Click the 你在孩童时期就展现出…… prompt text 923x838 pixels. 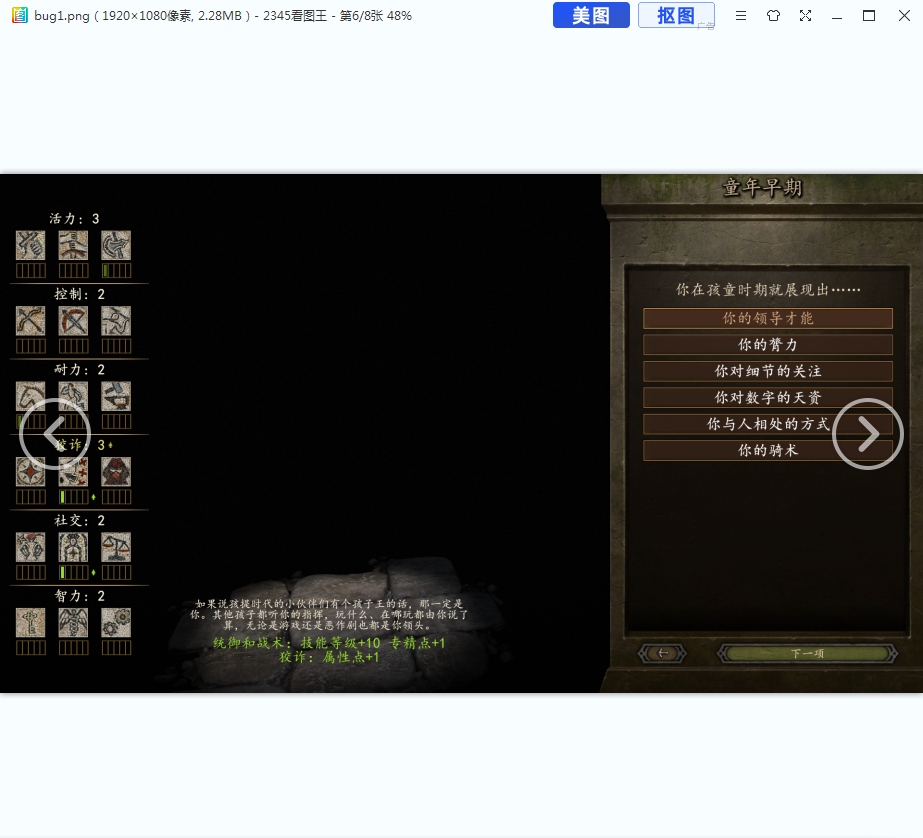click(x=768, y=290)
